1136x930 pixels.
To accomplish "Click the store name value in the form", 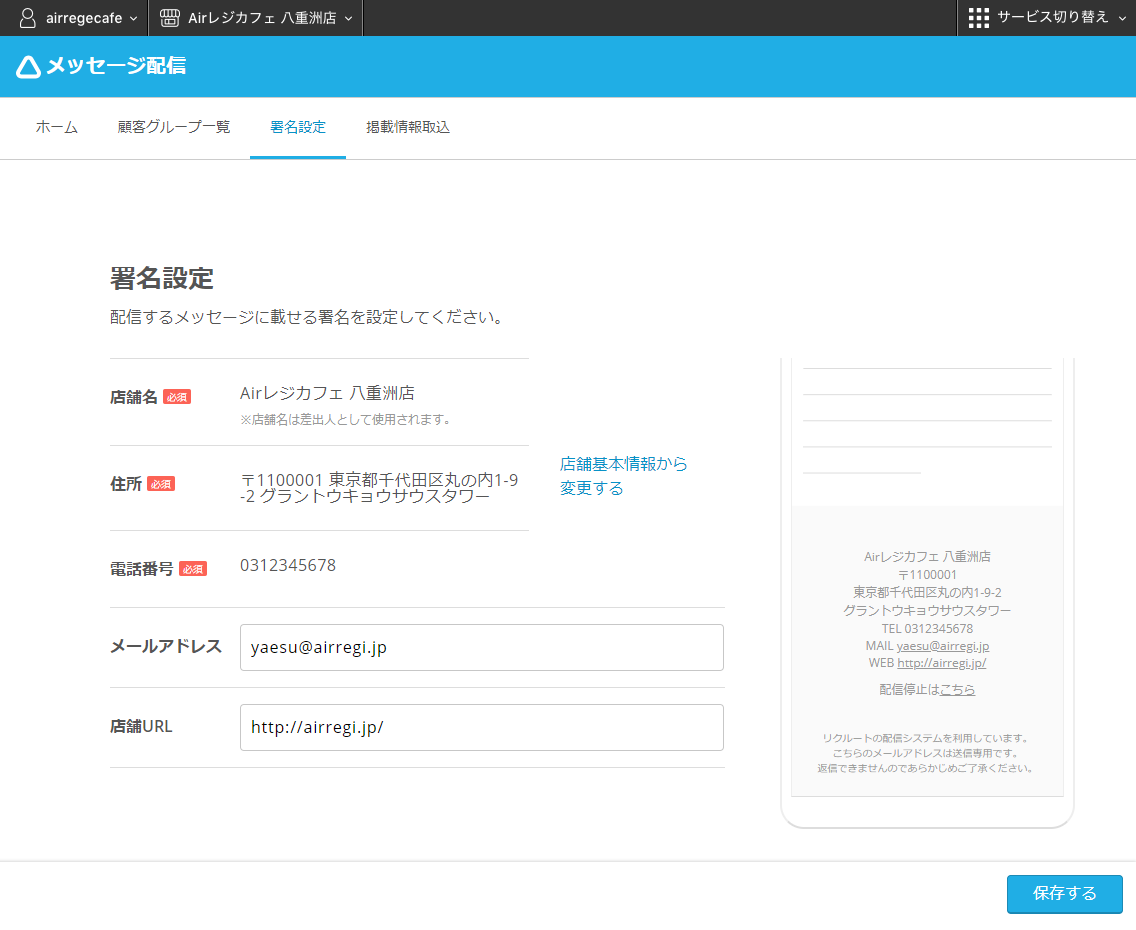I will [327, 393].
